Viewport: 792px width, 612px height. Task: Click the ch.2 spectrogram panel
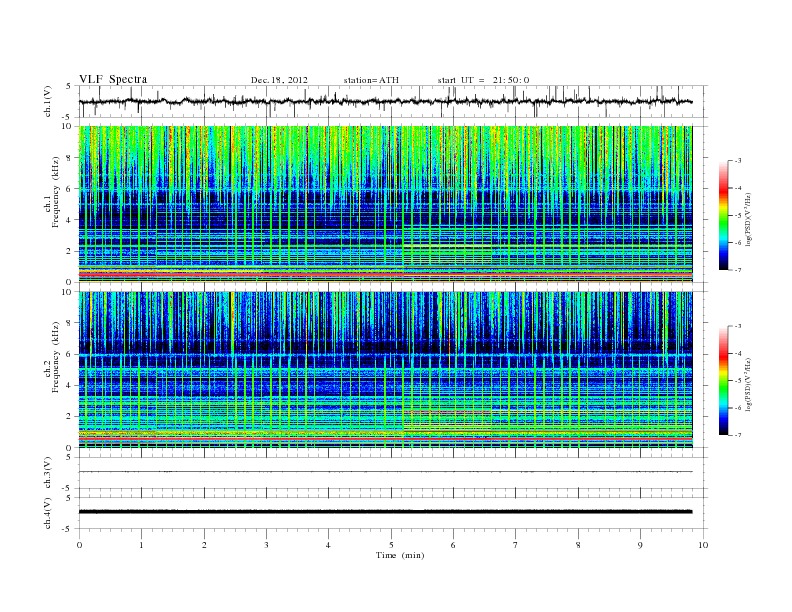pos(385,370)
